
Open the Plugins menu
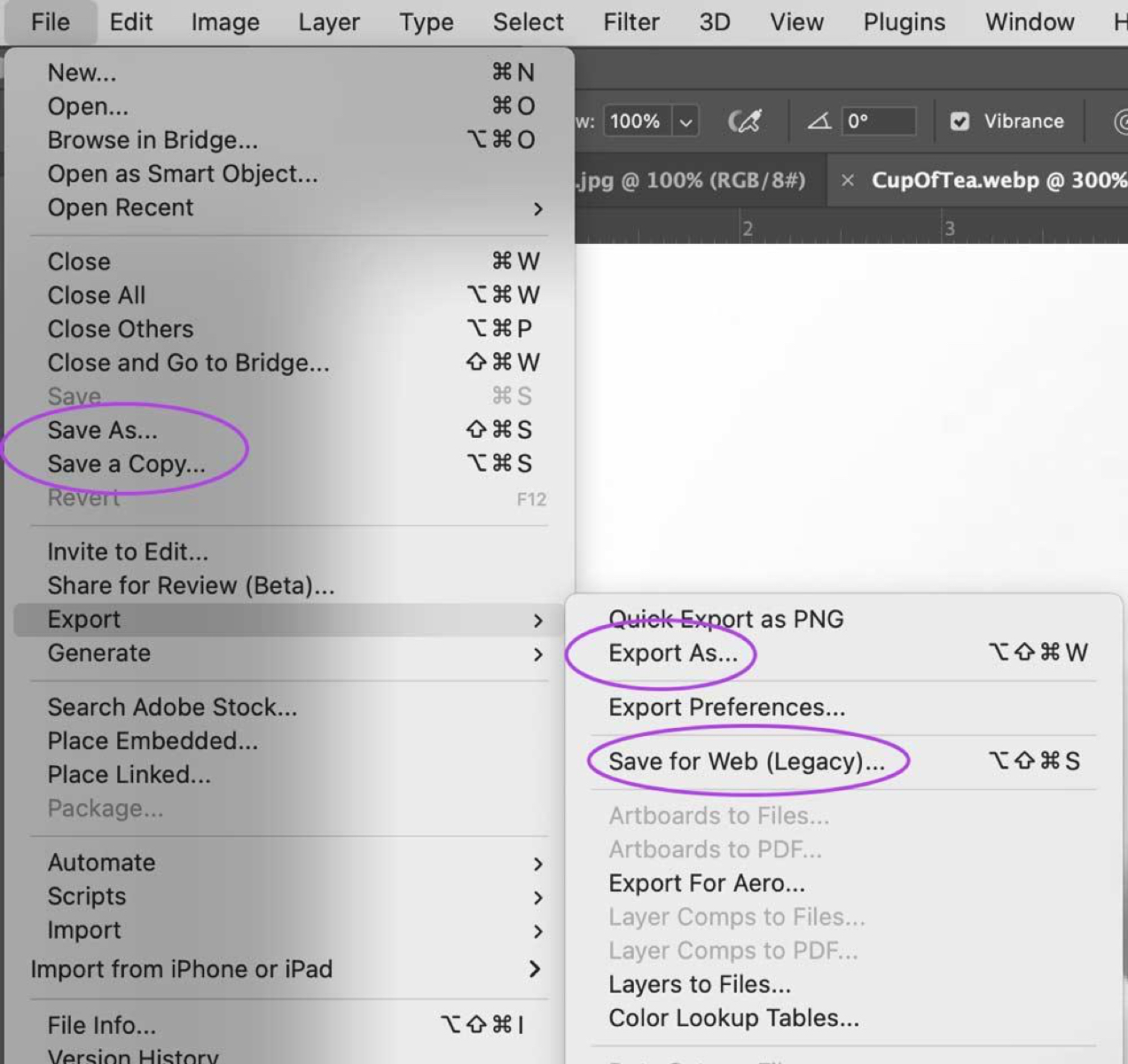tap(904, 22)
